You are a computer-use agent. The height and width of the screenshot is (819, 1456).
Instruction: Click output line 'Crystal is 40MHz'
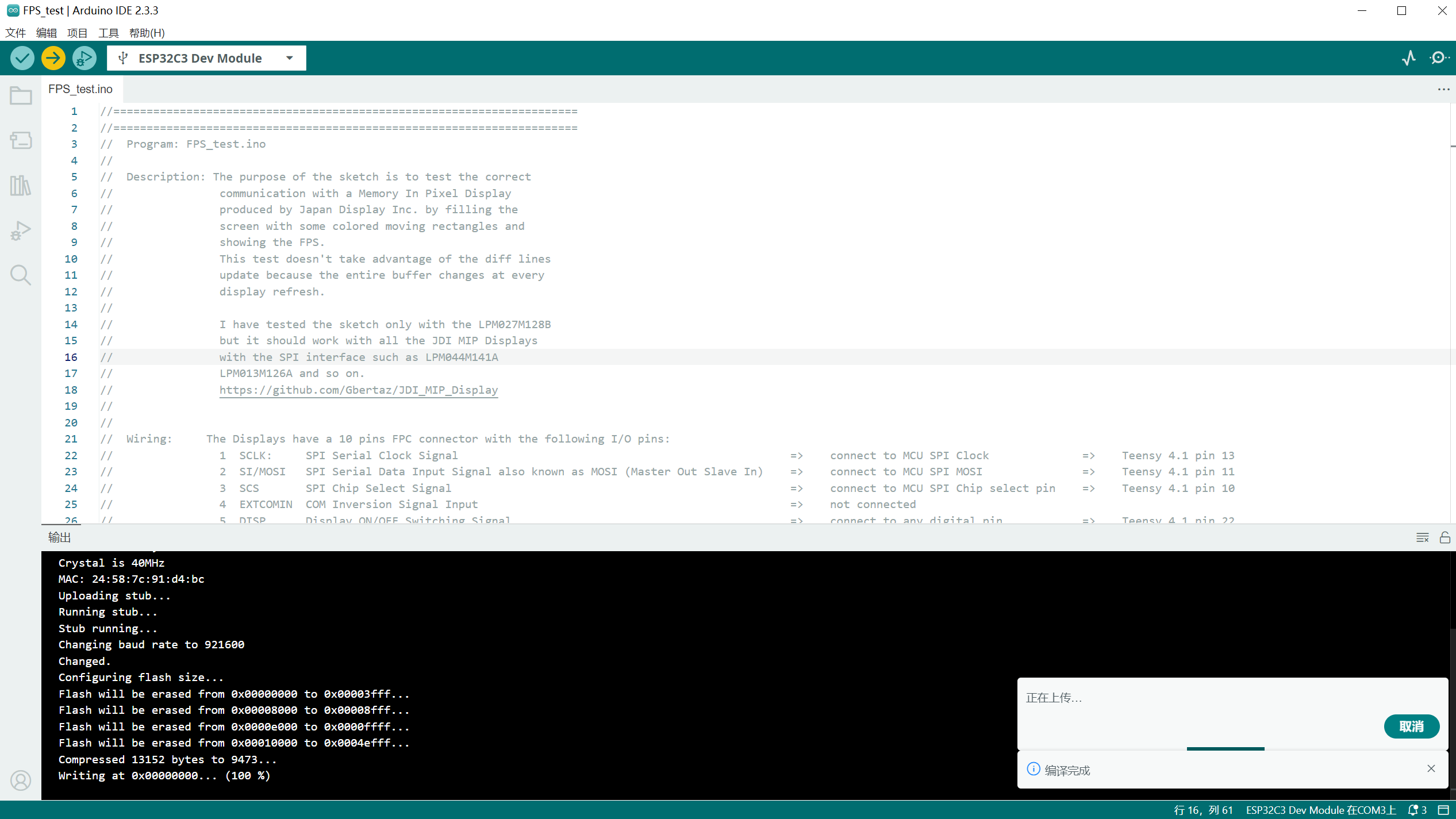click(112, 563)
